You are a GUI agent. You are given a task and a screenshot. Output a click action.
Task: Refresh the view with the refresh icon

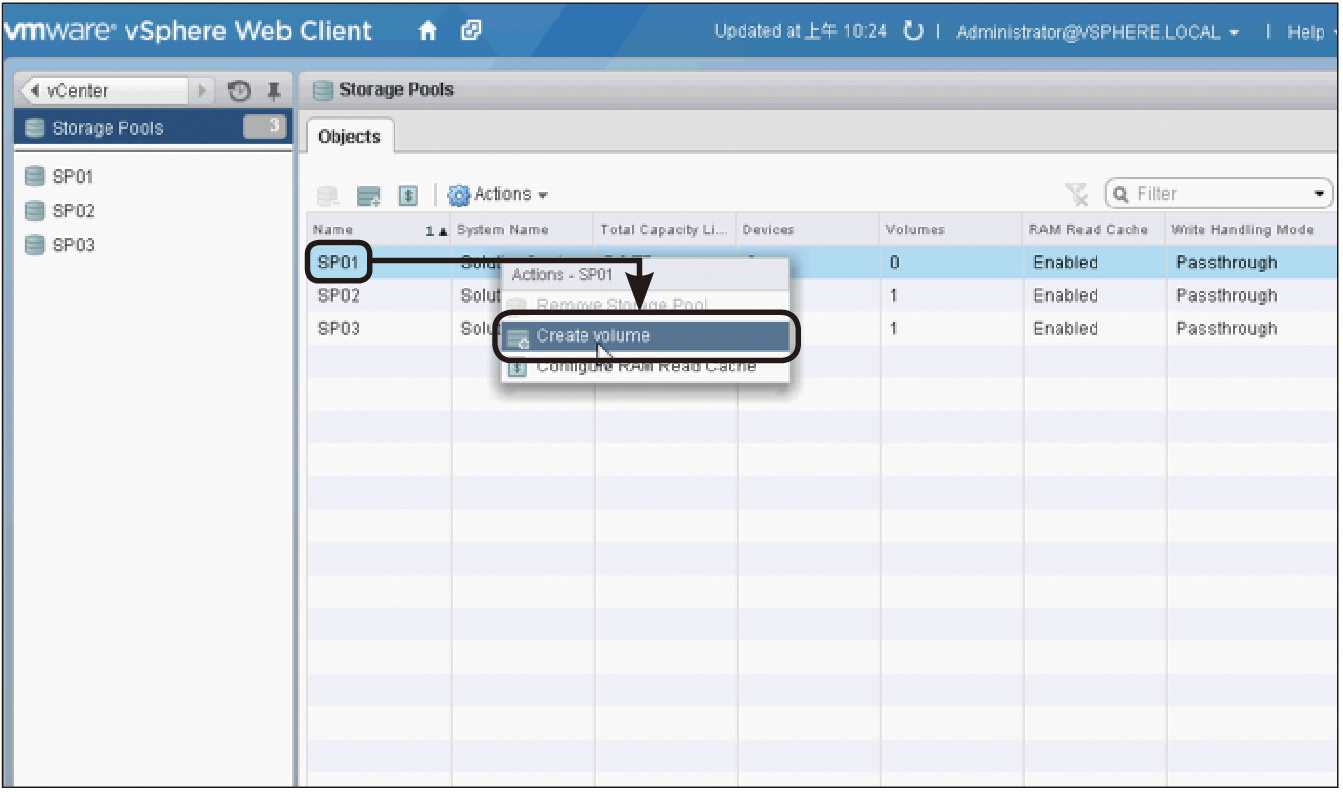tap(912, 32)
